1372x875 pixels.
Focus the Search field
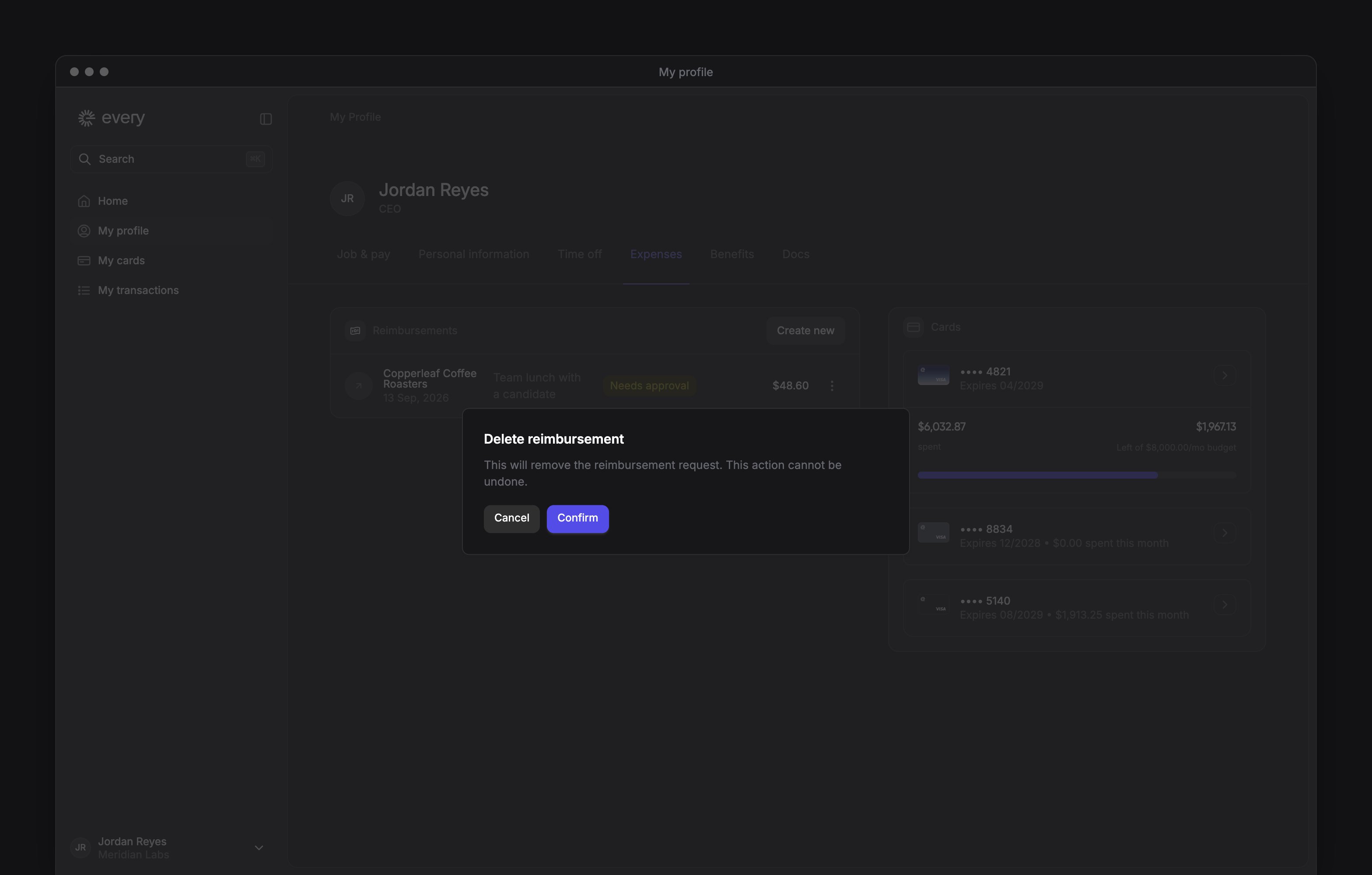click(x=171, y=159)
